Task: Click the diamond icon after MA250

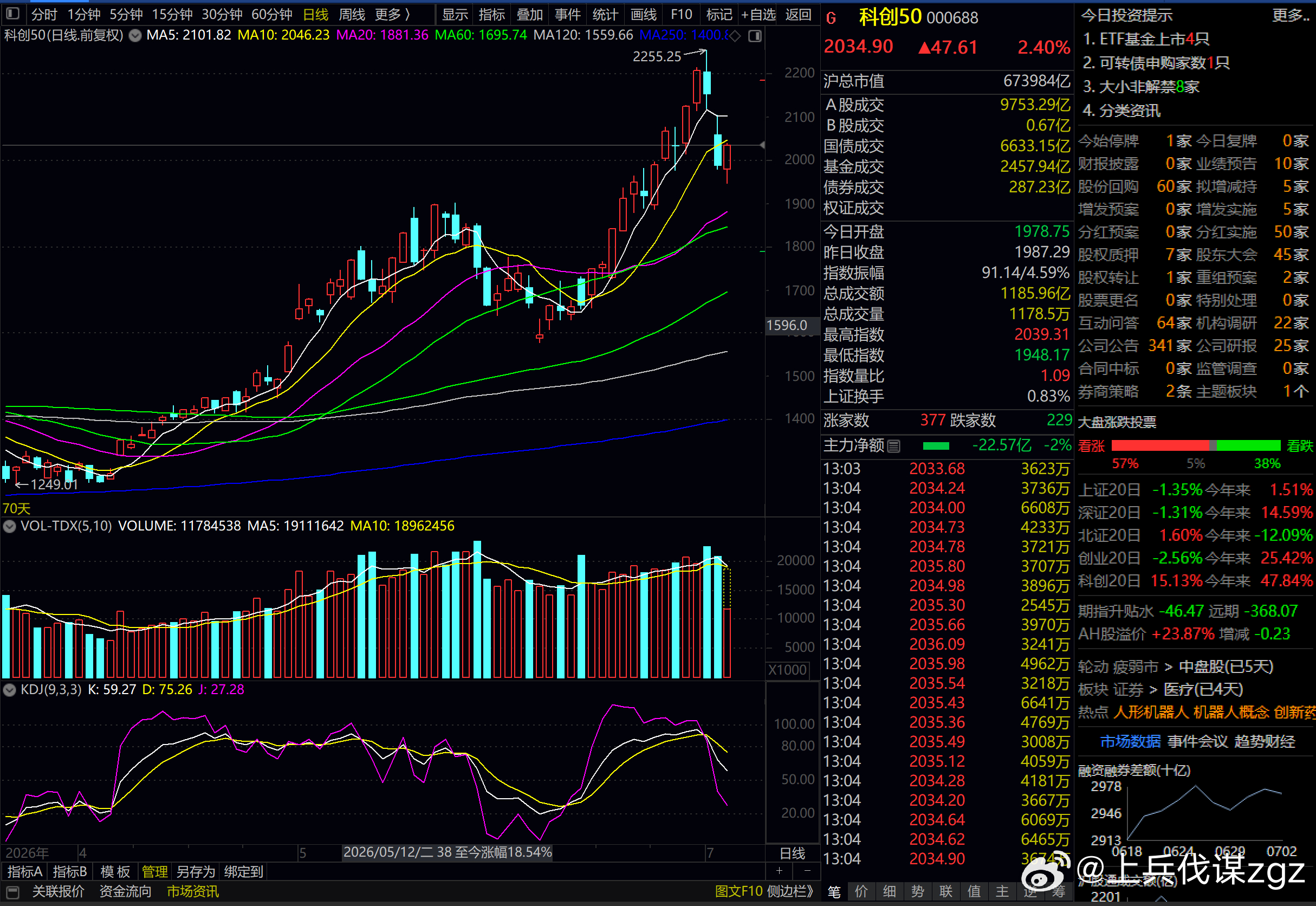Action: pyautogui.click(x=735, y=36)
